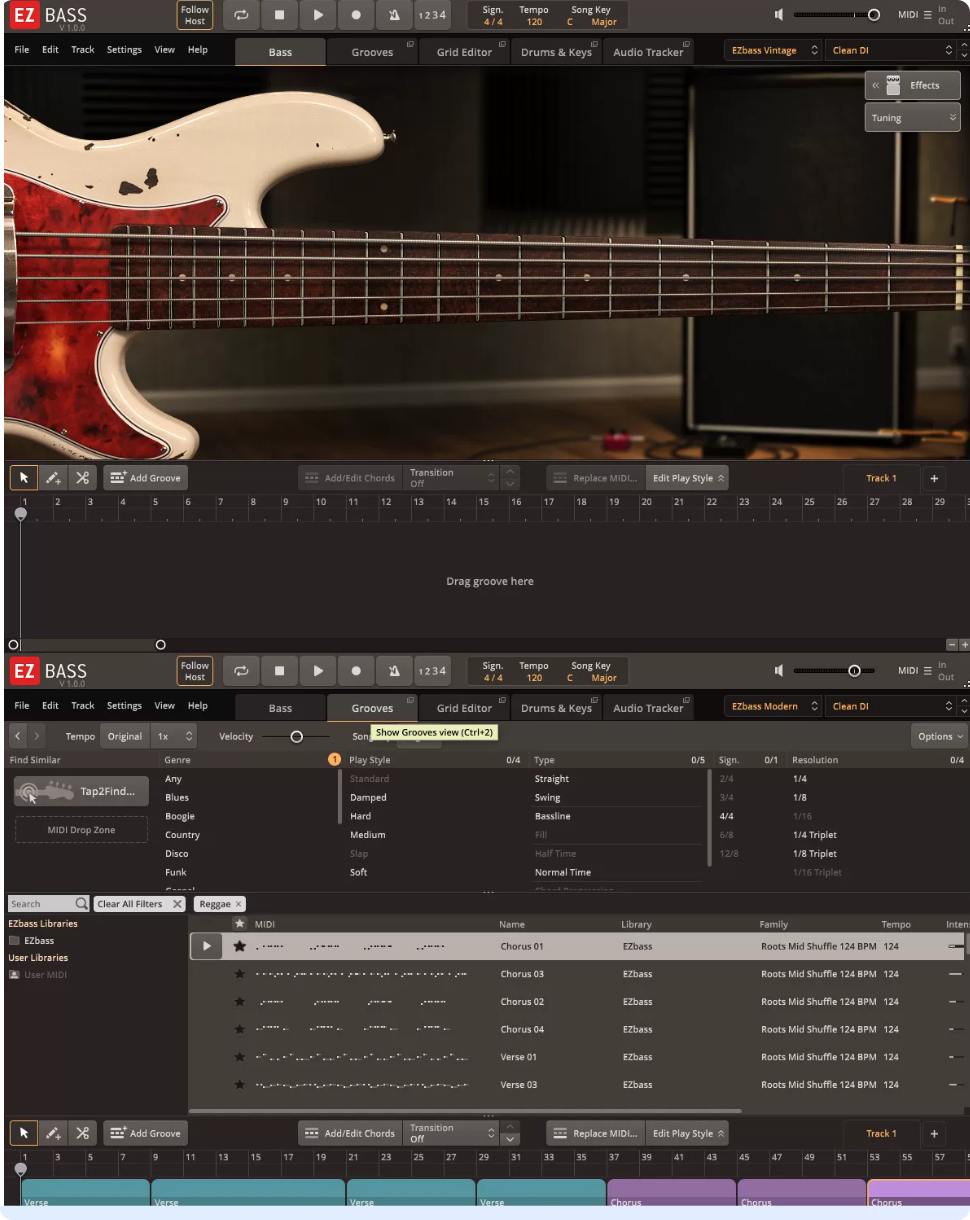Favorite the Verse 01 groove star
This screenshot has width=970, height=1220.
239,1057
